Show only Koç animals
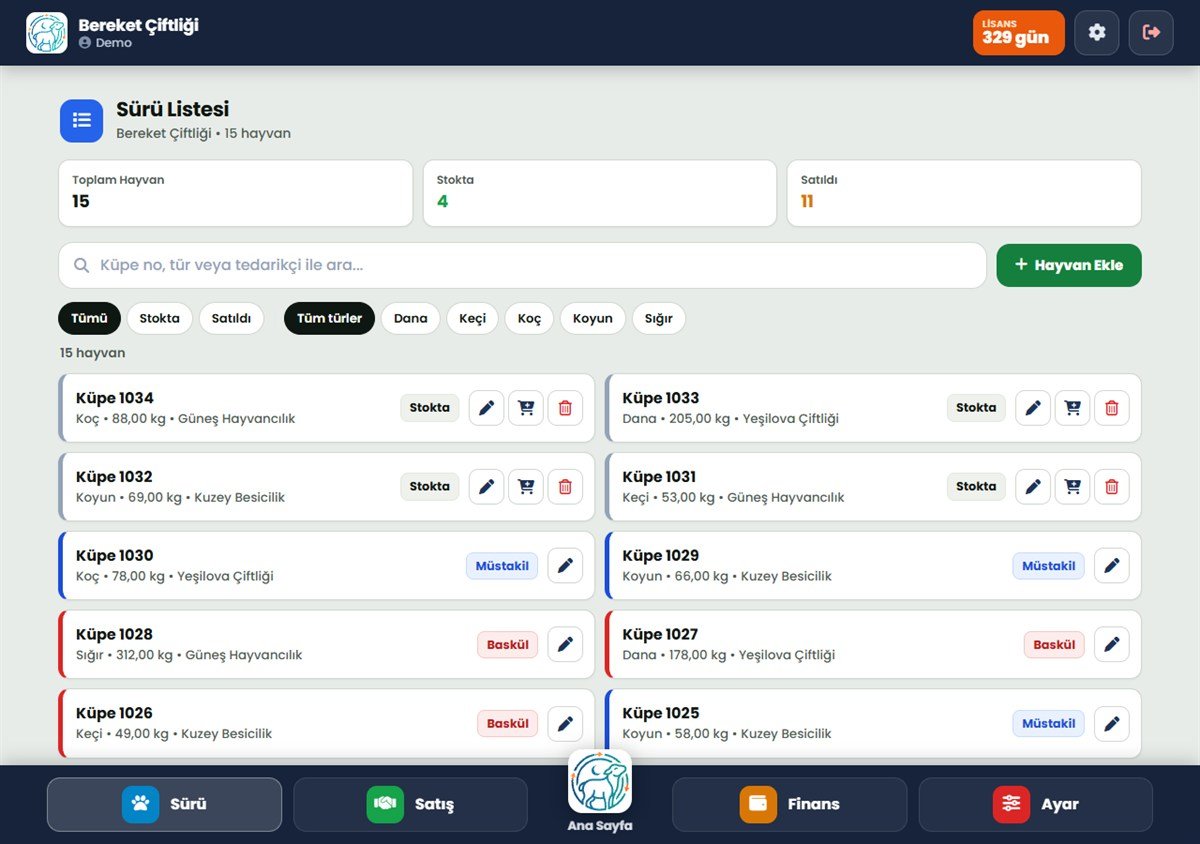 529,318
